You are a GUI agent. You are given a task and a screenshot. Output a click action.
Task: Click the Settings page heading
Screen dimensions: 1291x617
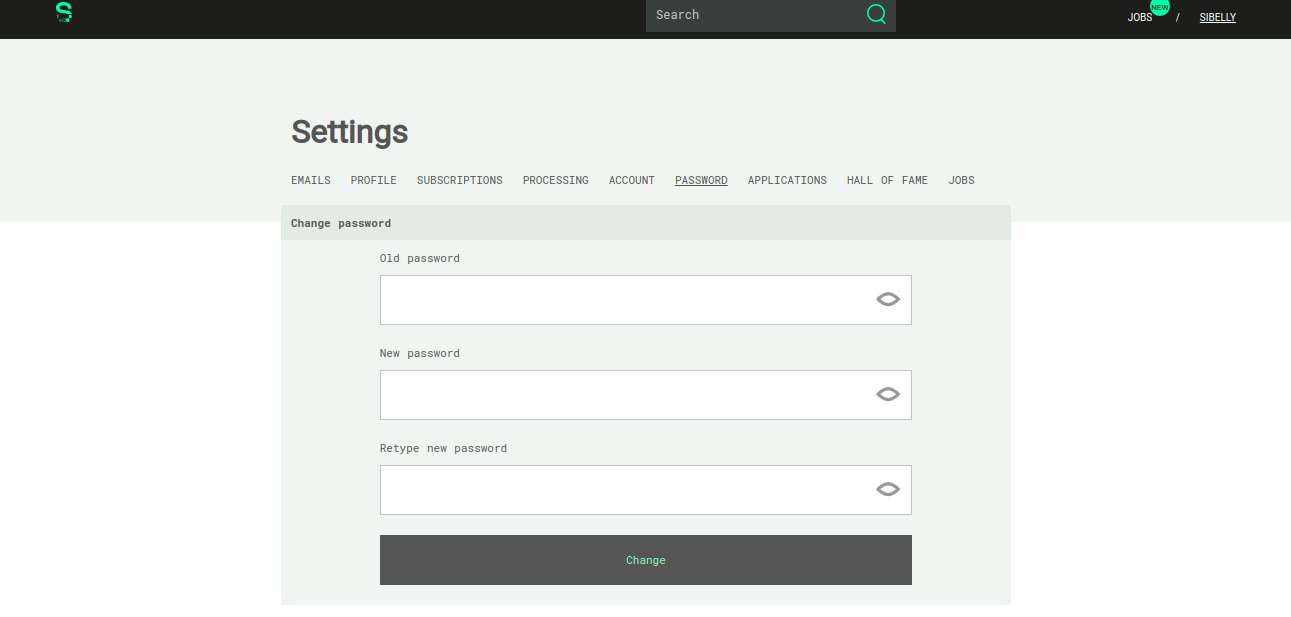[x=350, y=132]
